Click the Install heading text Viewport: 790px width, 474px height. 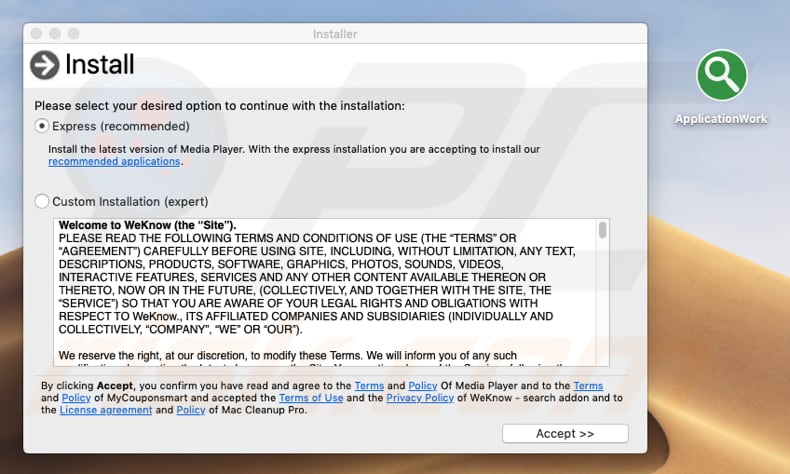[x=100, y=64]
